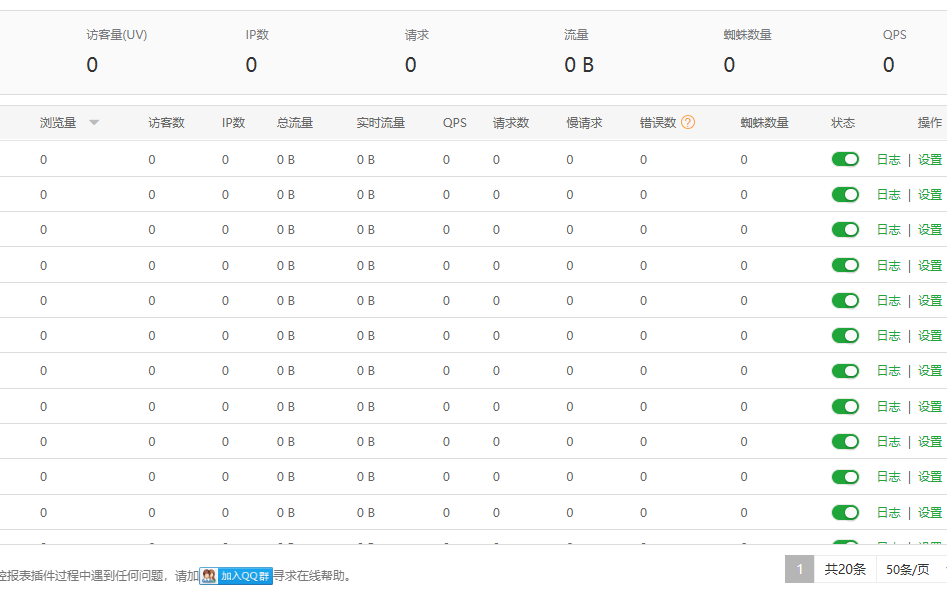Click the 慢请求 column header
This screenshot has width=947, height=597.
584,123
